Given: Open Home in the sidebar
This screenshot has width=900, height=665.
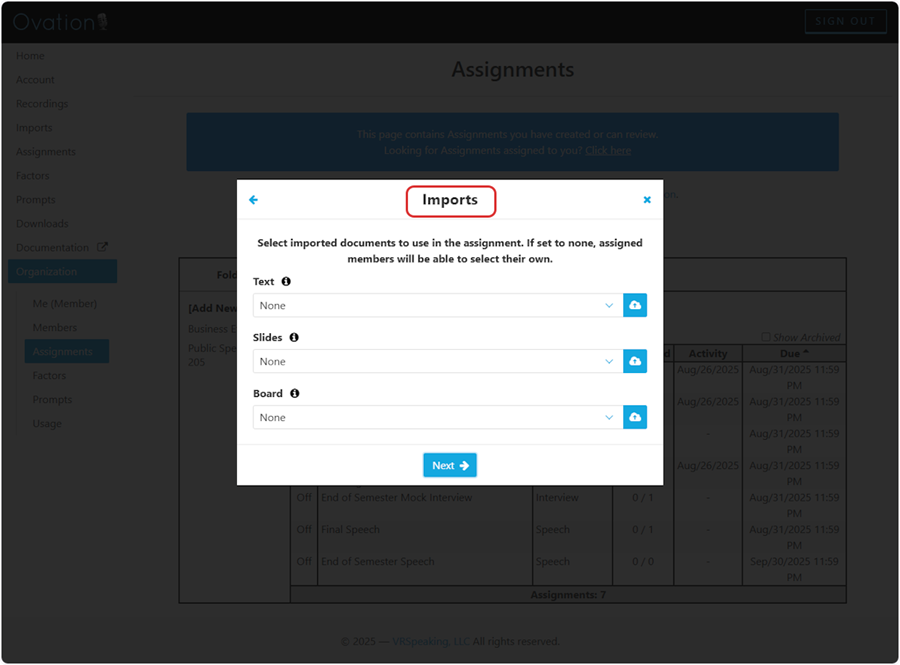Looking at the screenshot, I should coord(30,56).
